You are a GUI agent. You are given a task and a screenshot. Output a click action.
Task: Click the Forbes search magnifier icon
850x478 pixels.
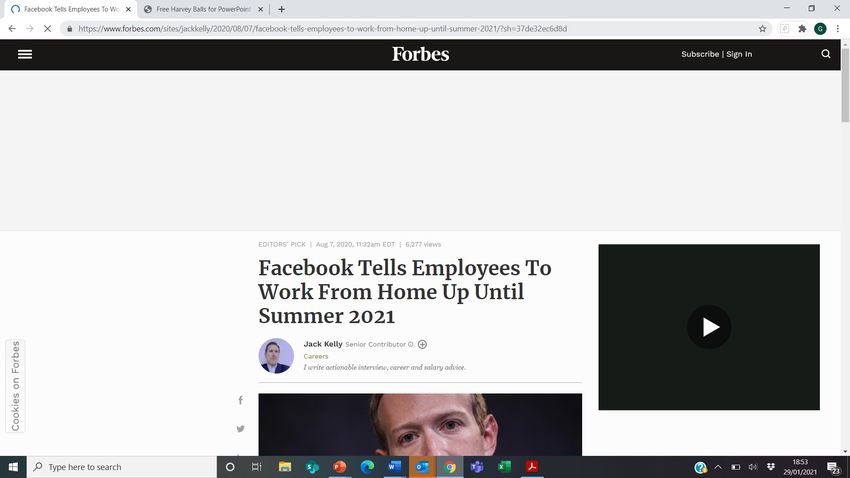click(826, 54)
